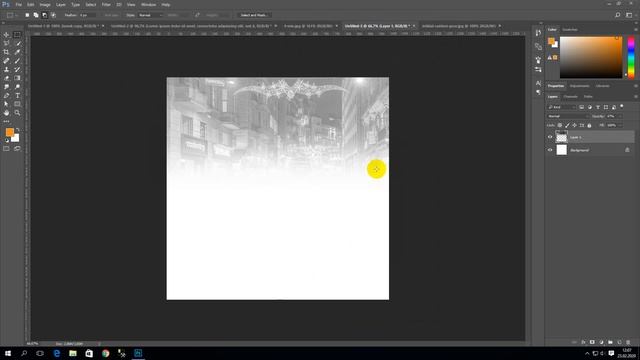Select the Rectangular Marquee tool
The height and width of the screenshot is (360, 640).
pos(17,35)
